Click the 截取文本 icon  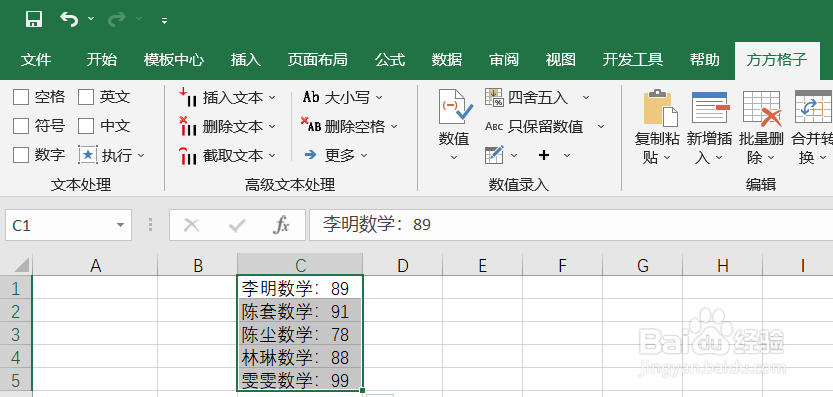[188, 155]
